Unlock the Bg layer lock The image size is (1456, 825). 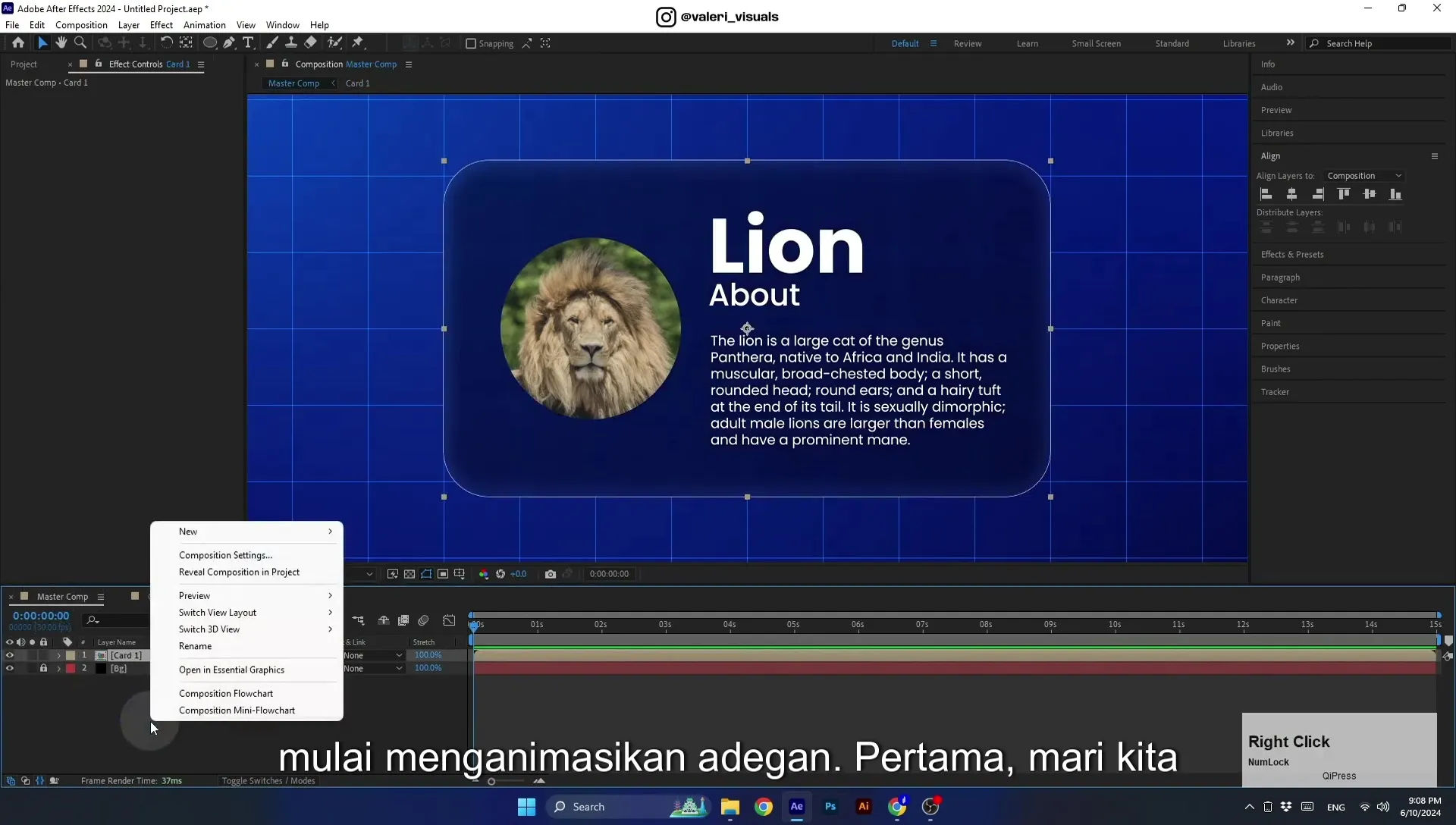click(43, 669)
